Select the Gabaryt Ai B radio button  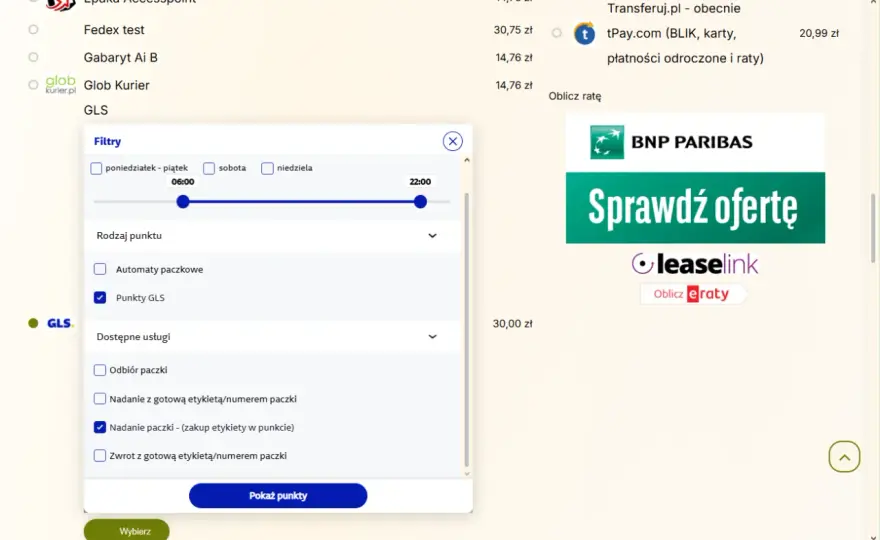tap(33, 57)
